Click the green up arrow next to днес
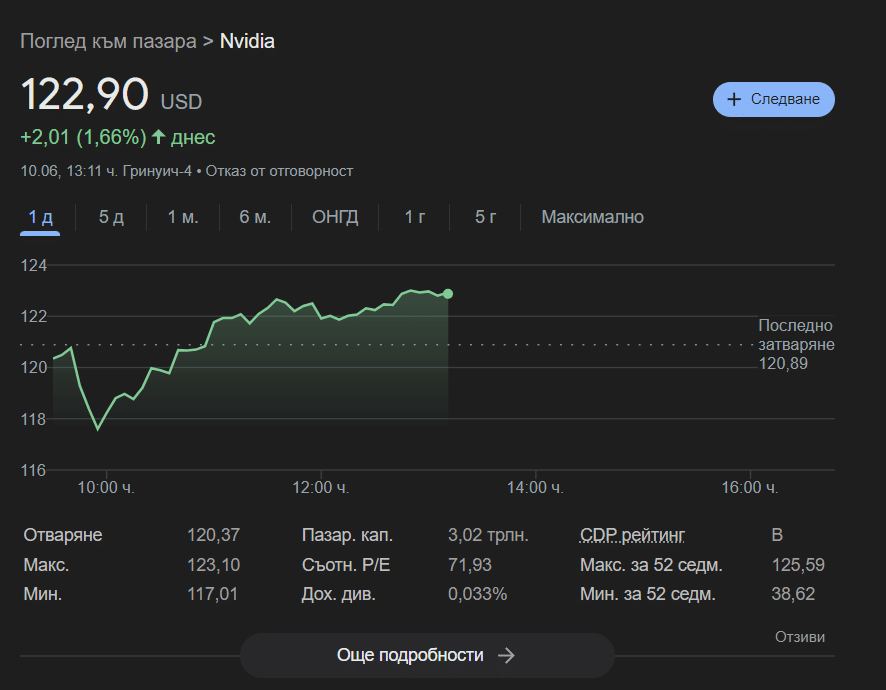The width and height of the screenshot is (886, 690). [158, 137]
